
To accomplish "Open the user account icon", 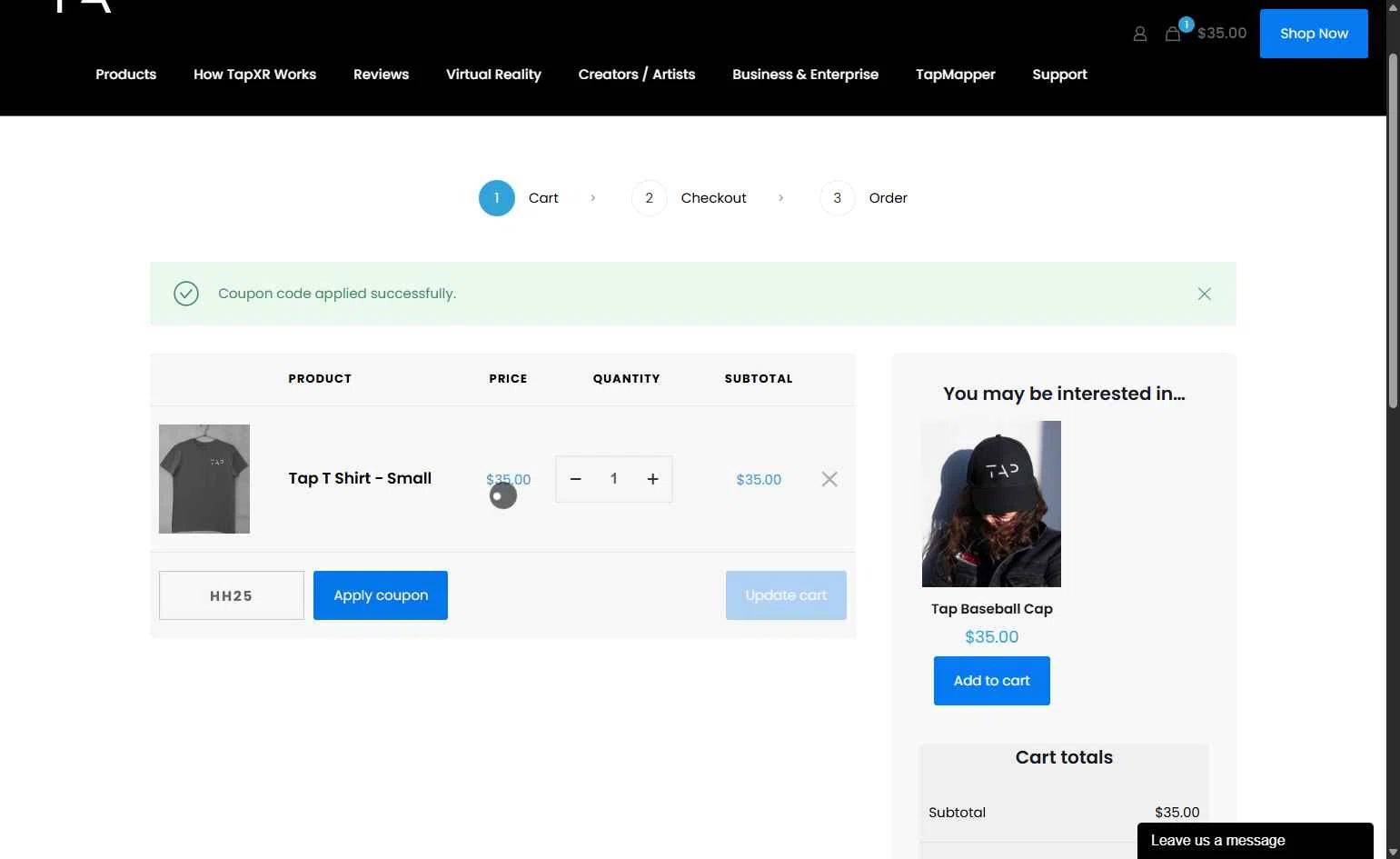I will click(1140, 34).
